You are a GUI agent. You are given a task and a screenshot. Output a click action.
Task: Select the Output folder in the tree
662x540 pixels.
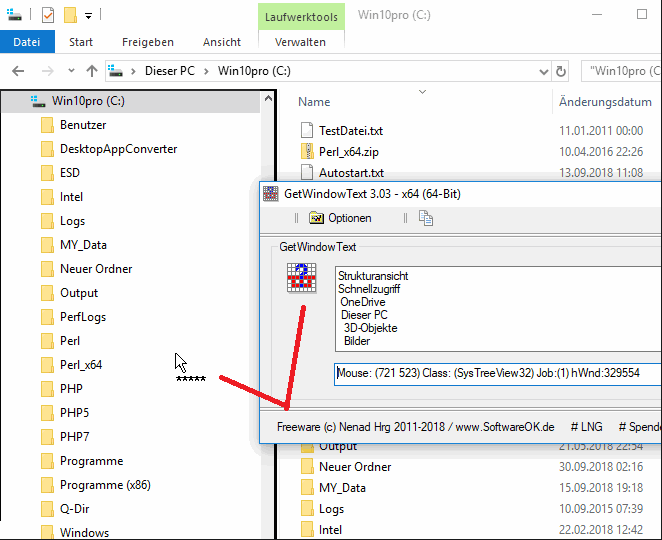click(x=79, y=293)
